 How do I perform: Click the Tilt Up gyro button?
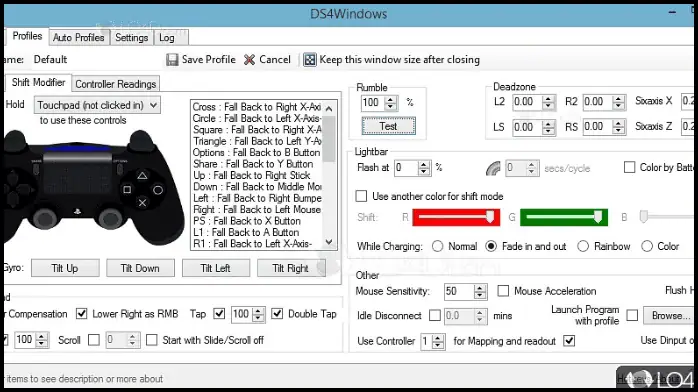pyautogui.click(x=65, y=268)
